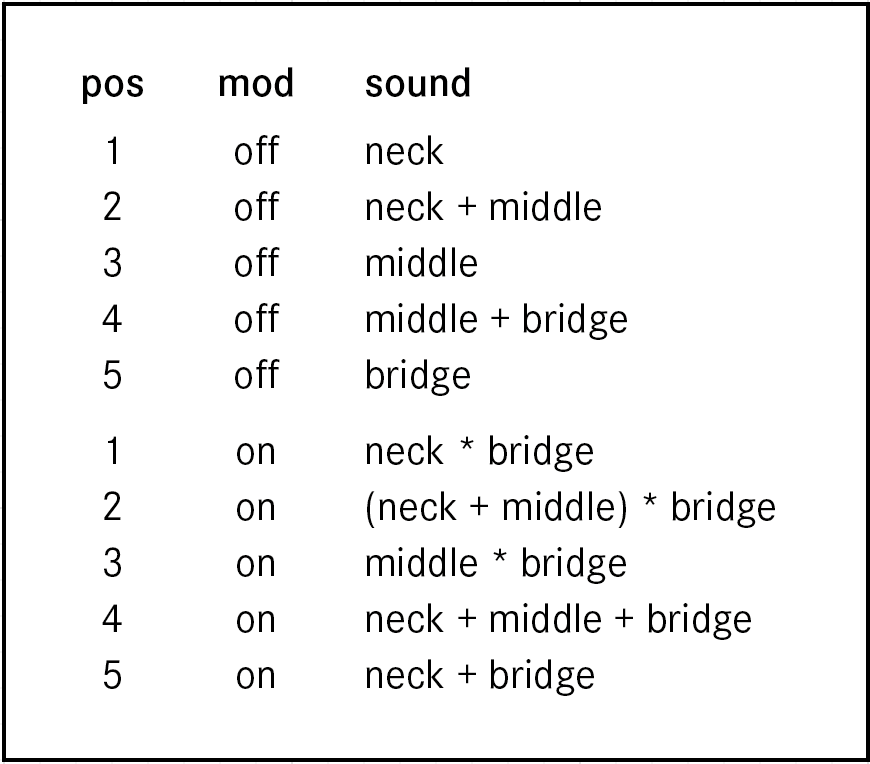The image size is (870, 764).
Task: Click the 'middle * bridge' sound entry
Action: [x=496, y=564]
